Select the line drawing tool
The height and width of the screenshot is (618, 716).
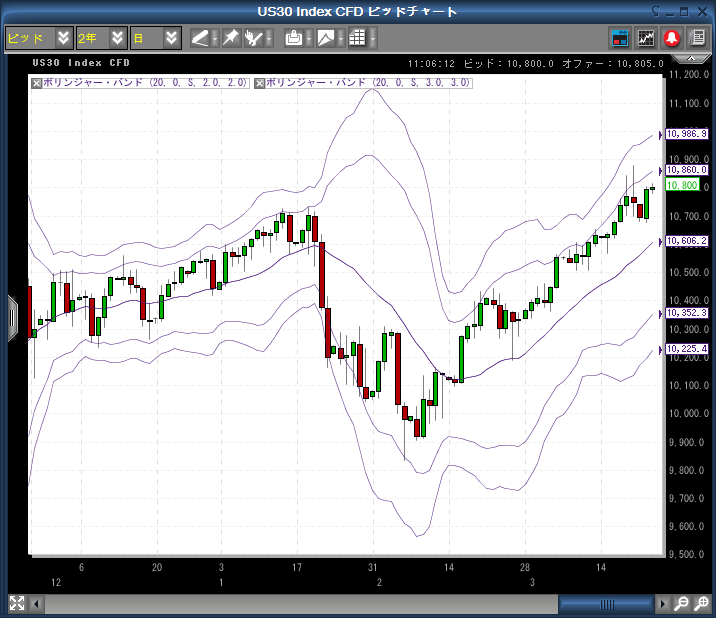pyautogui.click(x=200, y=38)
